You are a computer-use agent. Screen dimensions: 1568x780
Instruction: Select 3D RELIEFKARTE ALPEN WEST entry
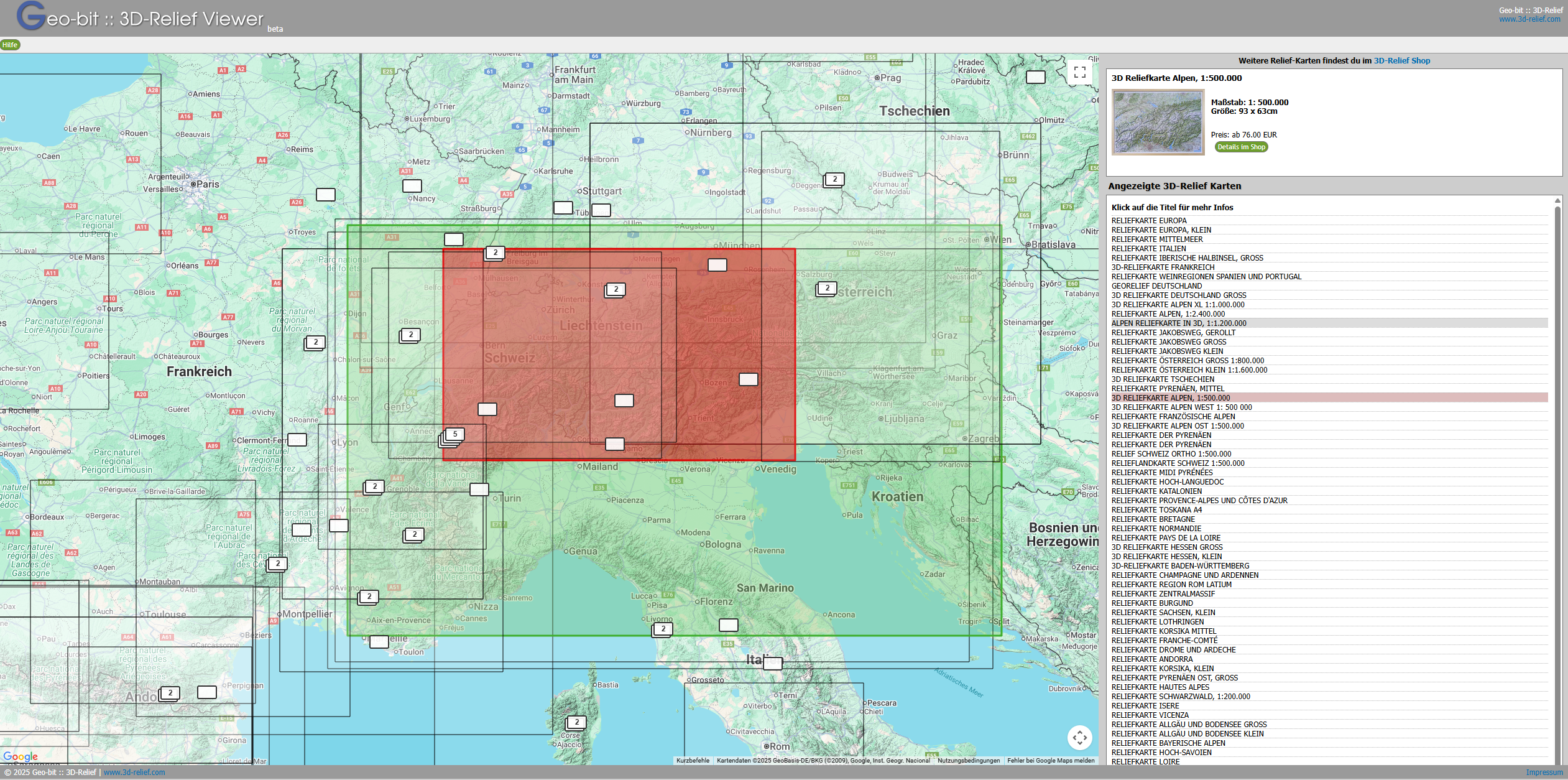1181,407
